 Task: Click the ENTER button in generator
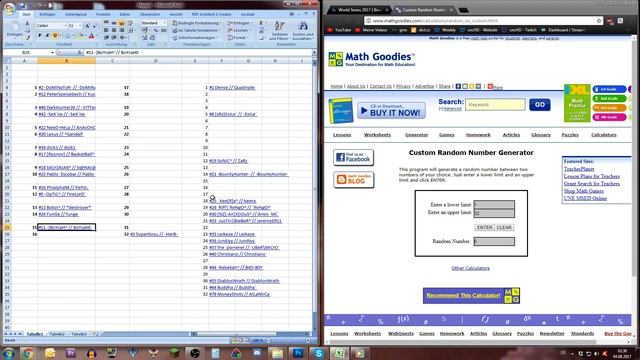pos(484,227)
